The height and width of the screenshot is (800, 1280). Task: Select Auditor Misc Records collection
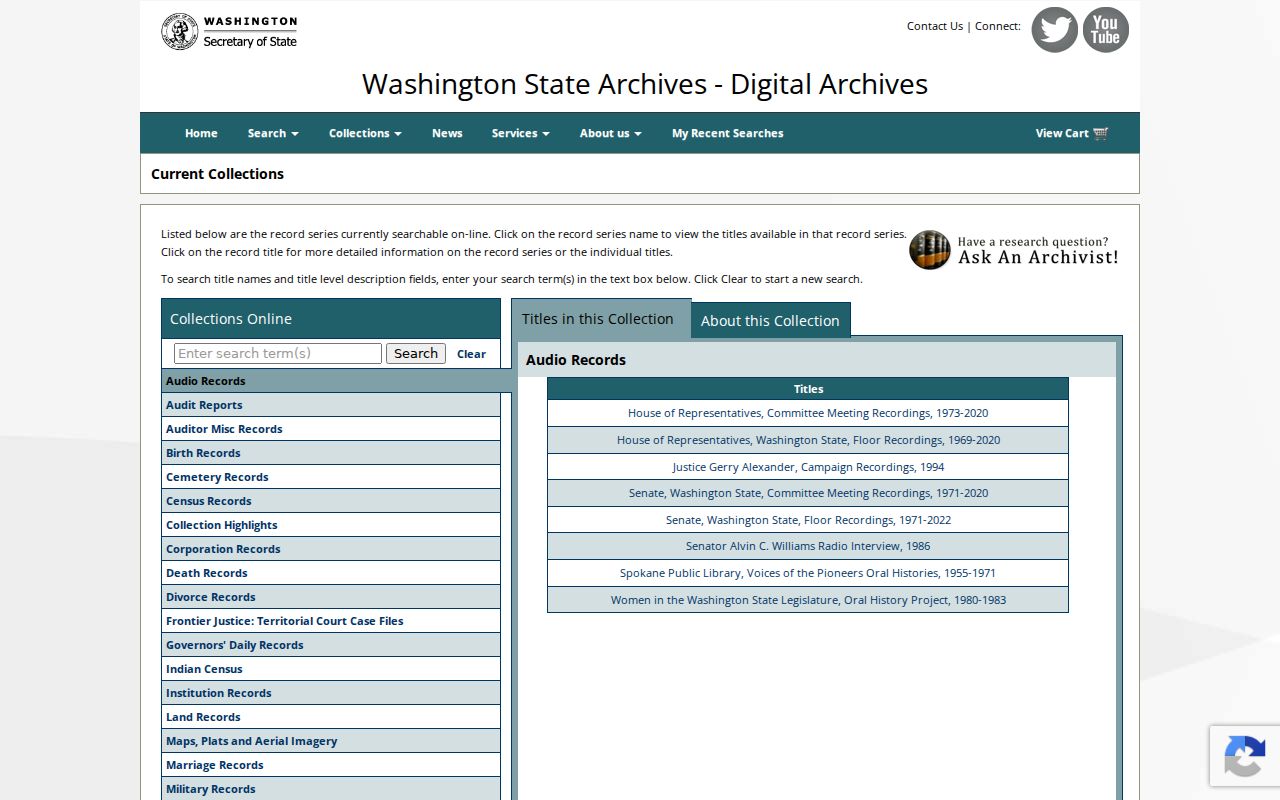coord(331,429)
